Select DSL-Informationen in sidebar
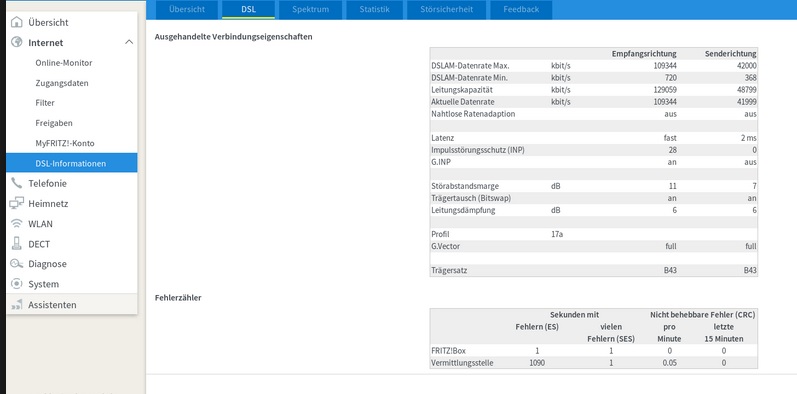797x394 pixels. 72,163
